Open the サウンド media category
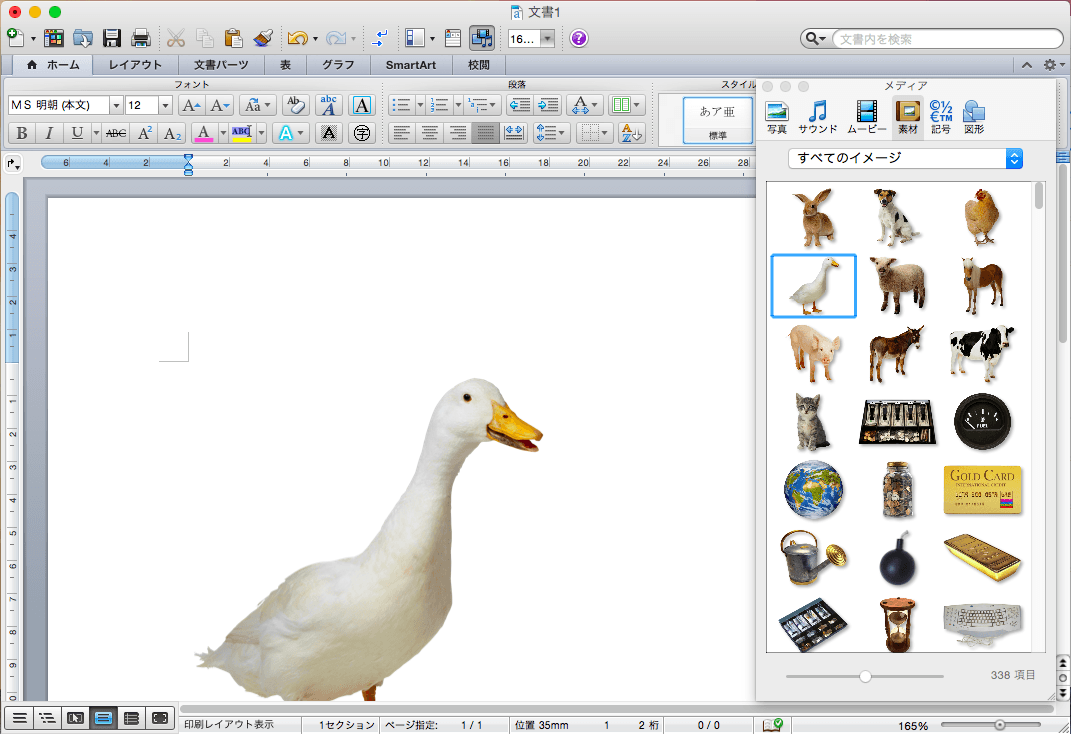This screenshot has height=734, width=1071. click(x=817, y=117)
